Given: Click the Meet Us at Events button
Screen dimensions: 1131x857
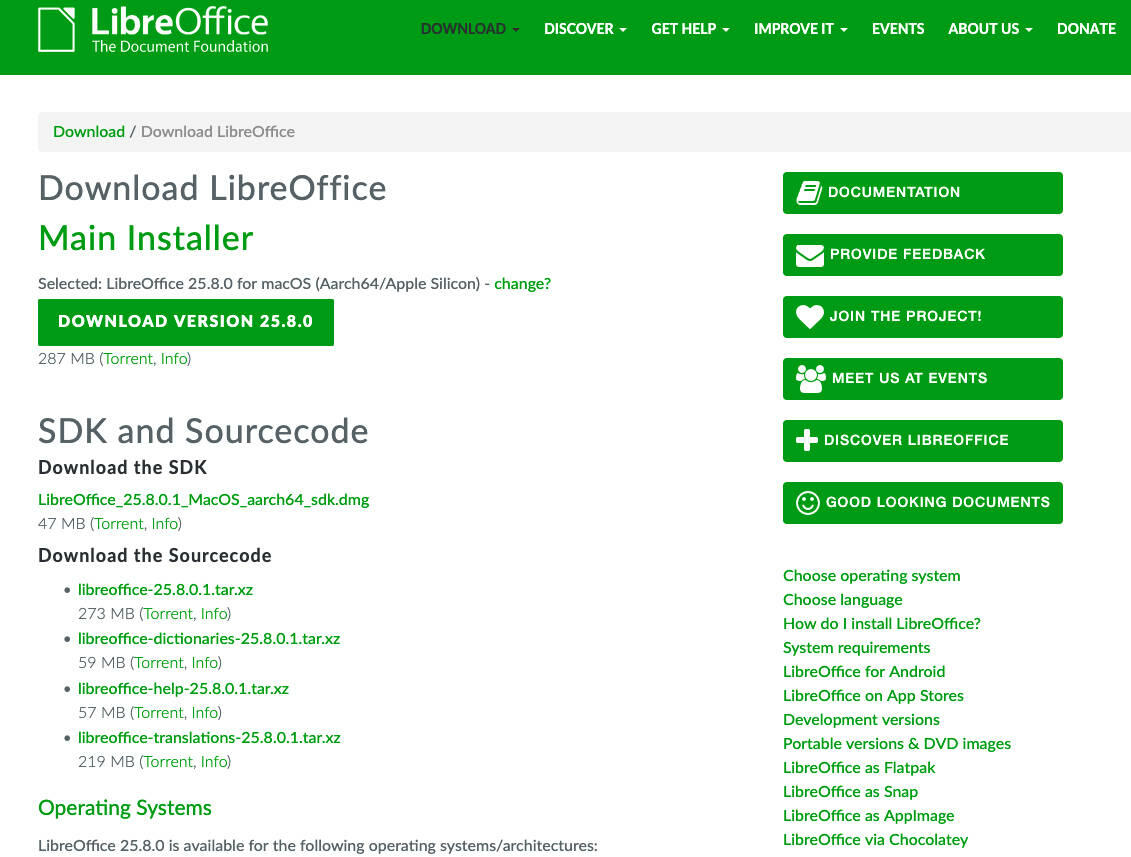Looking at the screenshot, I should tap(923, 379).
